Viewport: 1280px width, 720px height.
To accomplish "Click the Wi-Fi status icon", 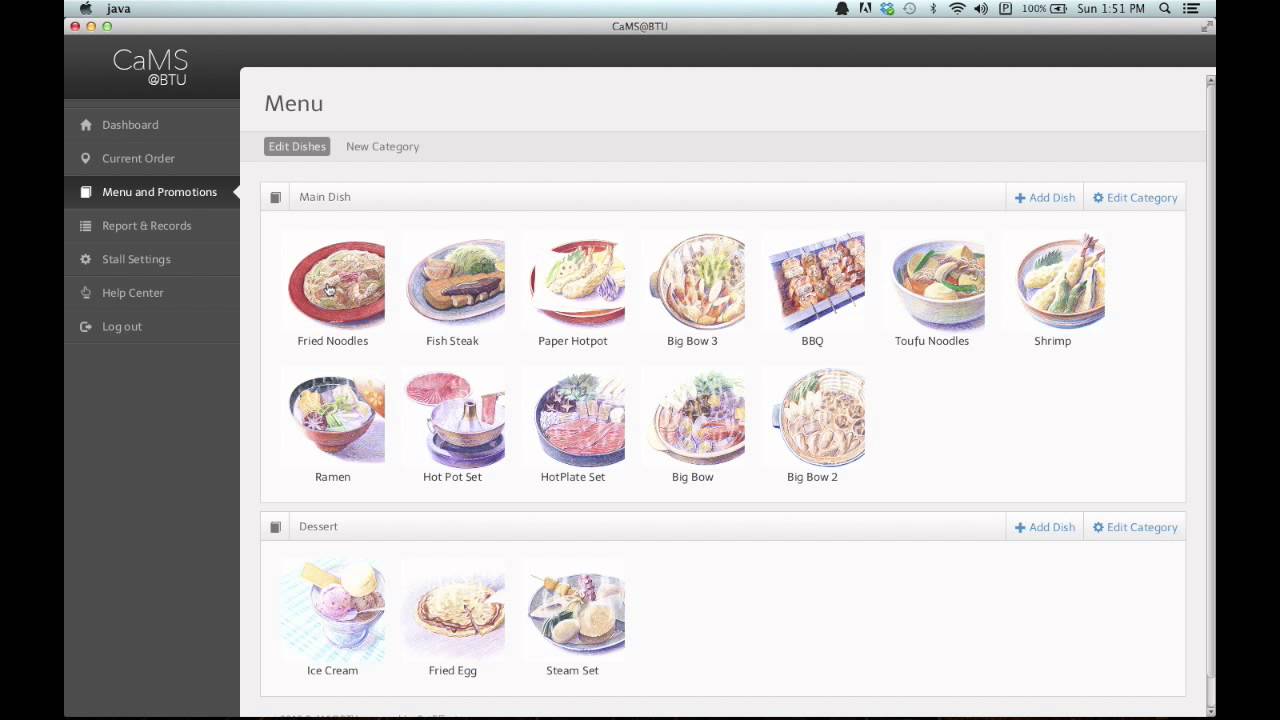I will pos(957,8).
